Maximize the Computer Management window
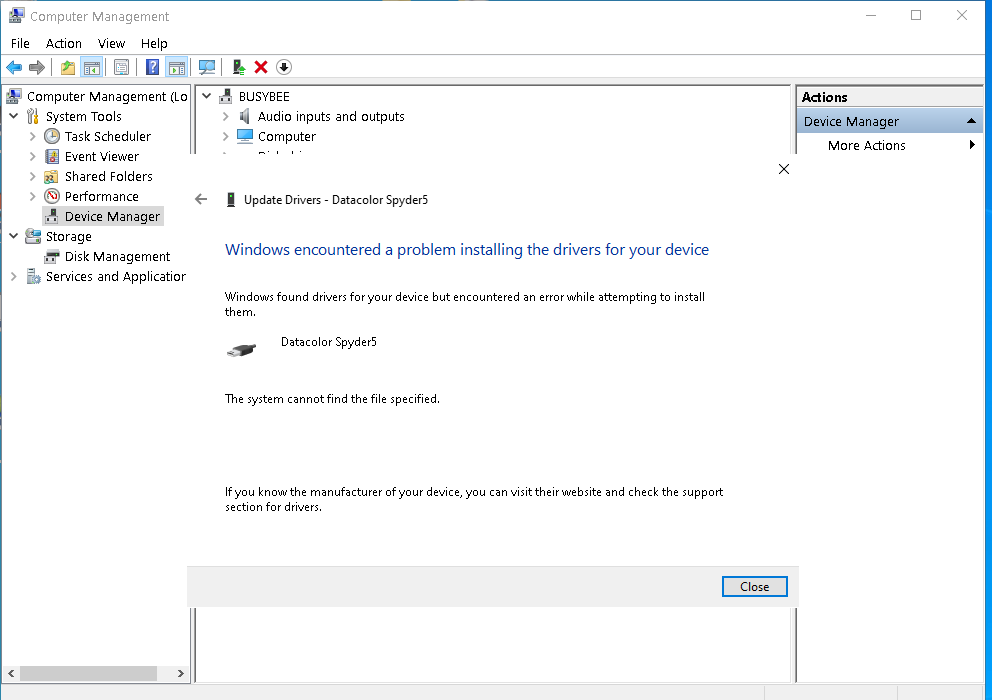 tap(915, 15)
